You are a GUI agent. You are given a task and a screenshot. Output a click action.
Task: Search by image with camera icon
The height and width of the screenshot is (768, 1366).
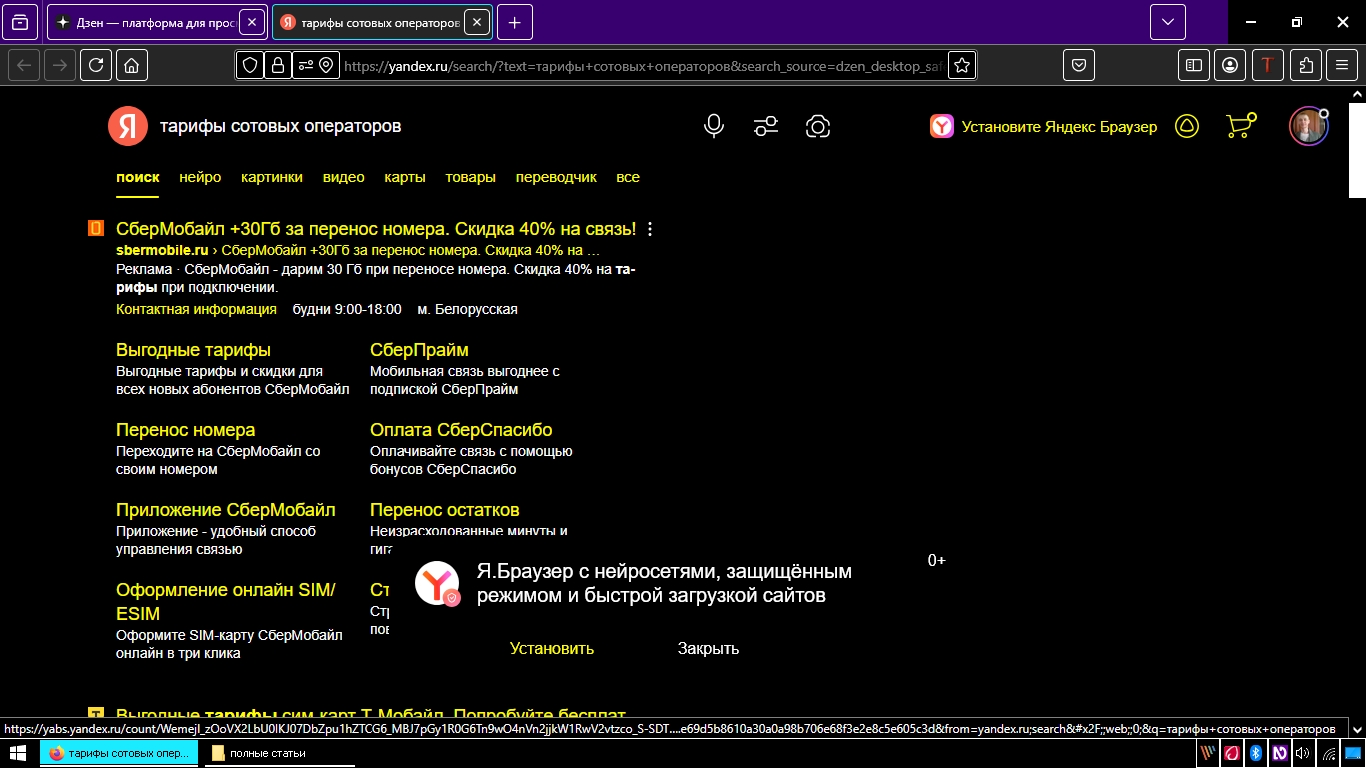tap(818, 126)
